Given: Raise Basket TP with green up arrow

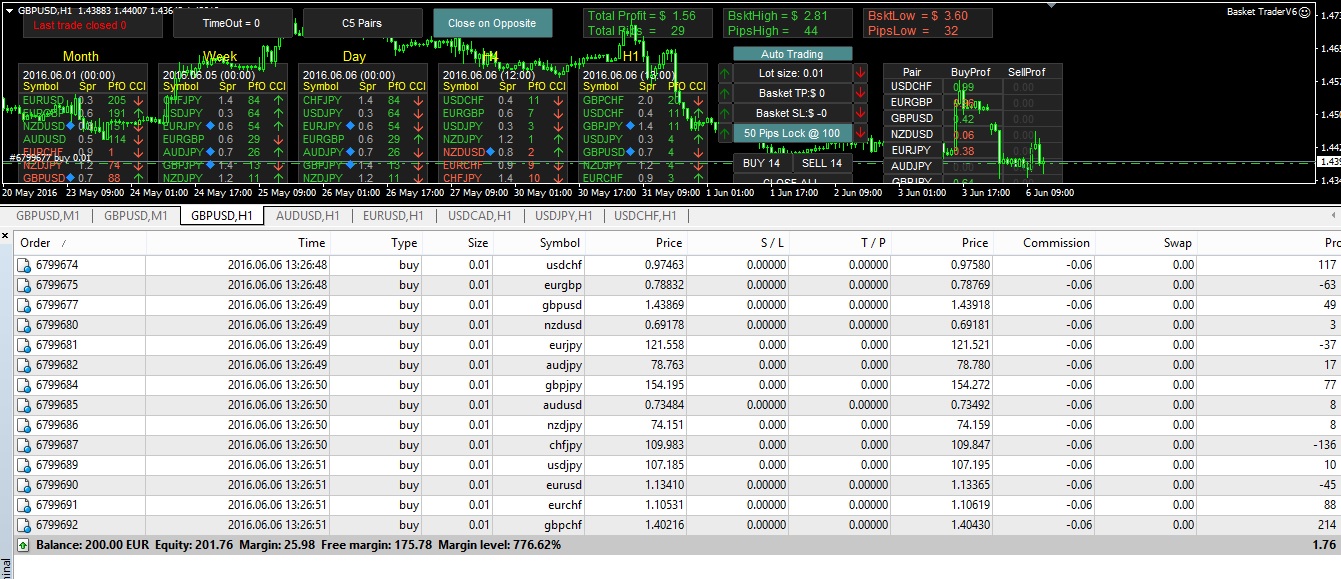Looking at the screenshot, I should tap(725, 93).
